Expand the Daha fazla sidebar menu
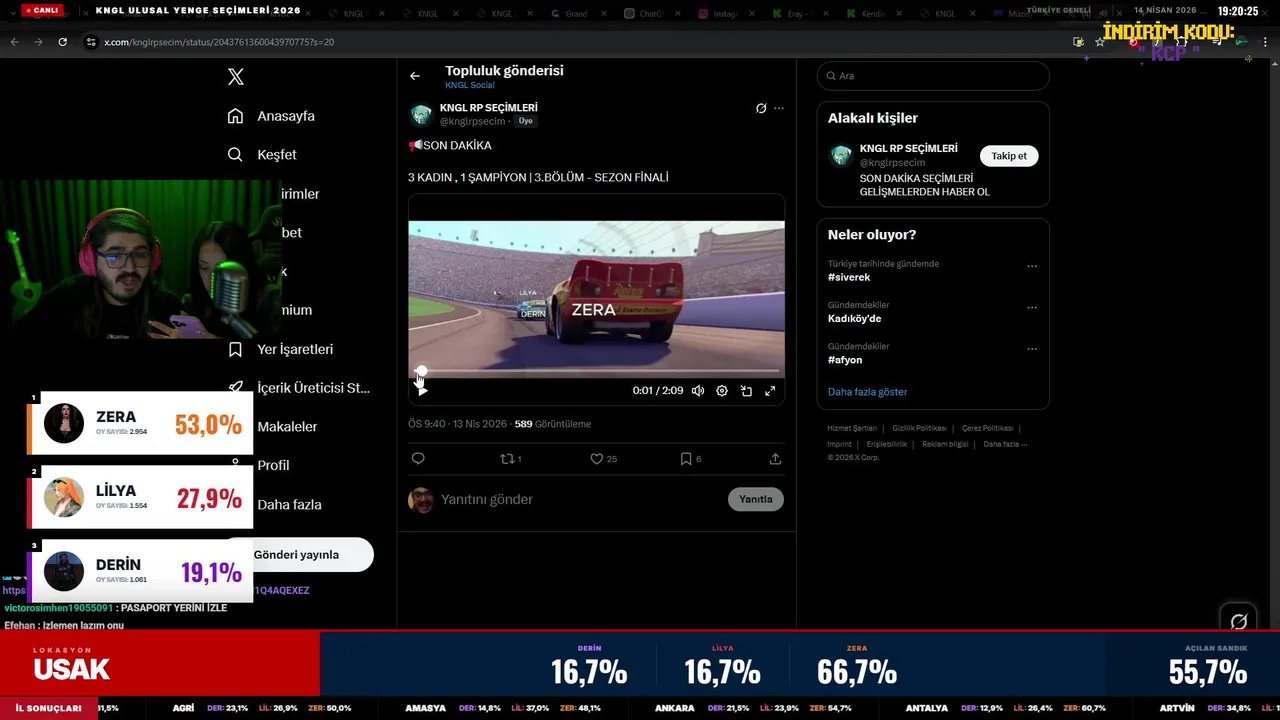 pos(289,505)
